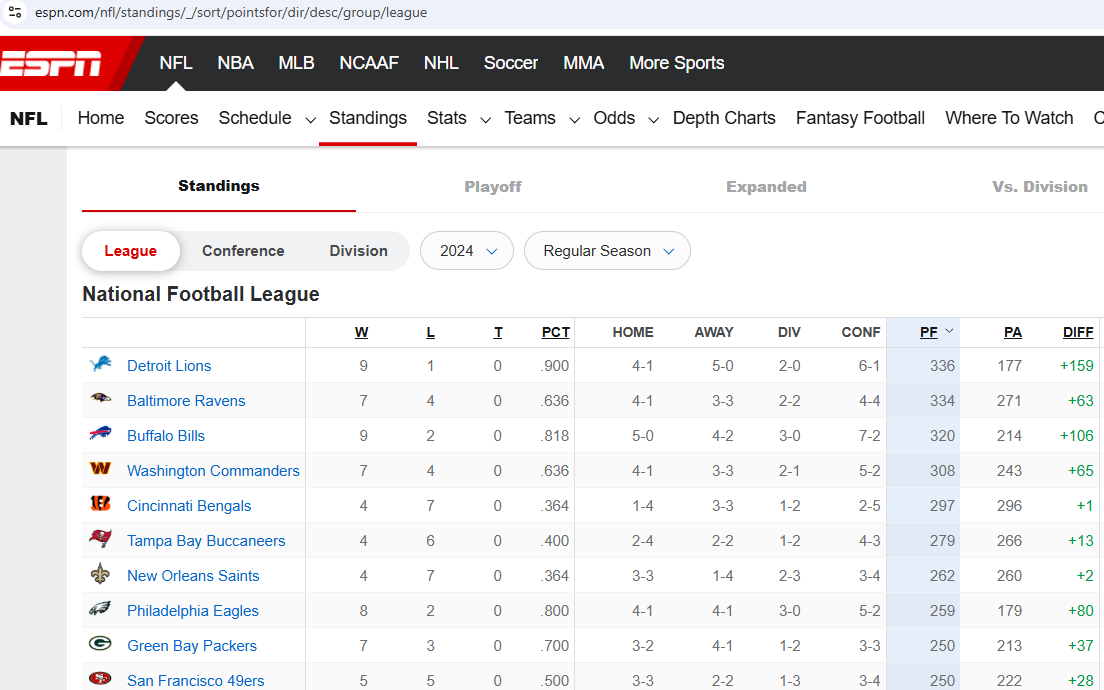
Task: Click the Washington Commanders team logo
Action: (x=100, y=470)
